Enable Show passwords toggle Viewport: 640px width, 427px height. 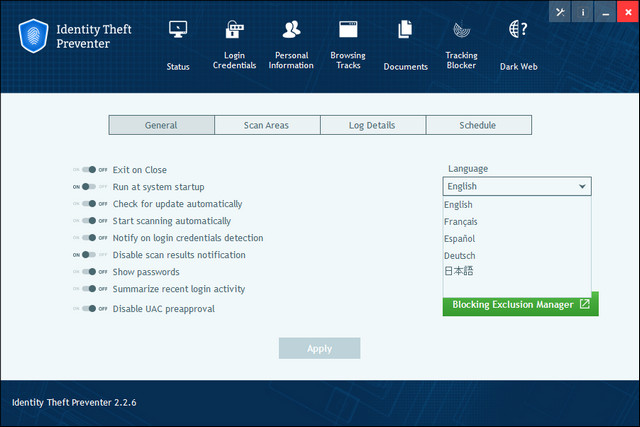pos(90,272)
